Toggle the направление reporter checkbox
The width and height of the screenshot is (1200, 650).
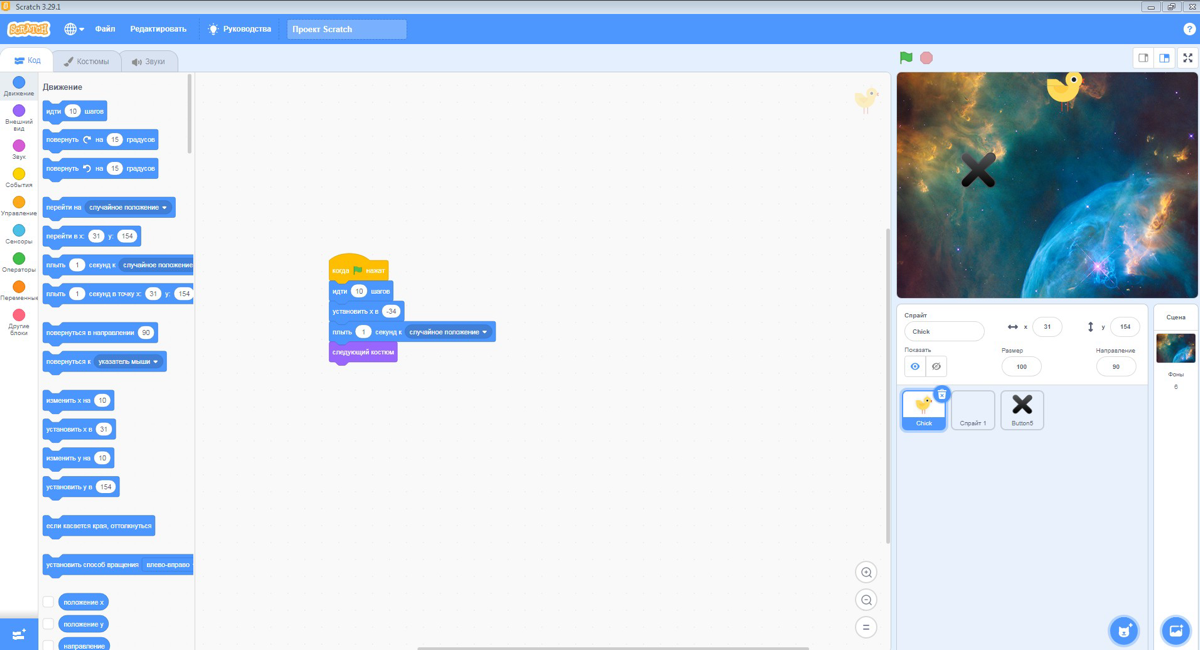click(x=48, y=646)
